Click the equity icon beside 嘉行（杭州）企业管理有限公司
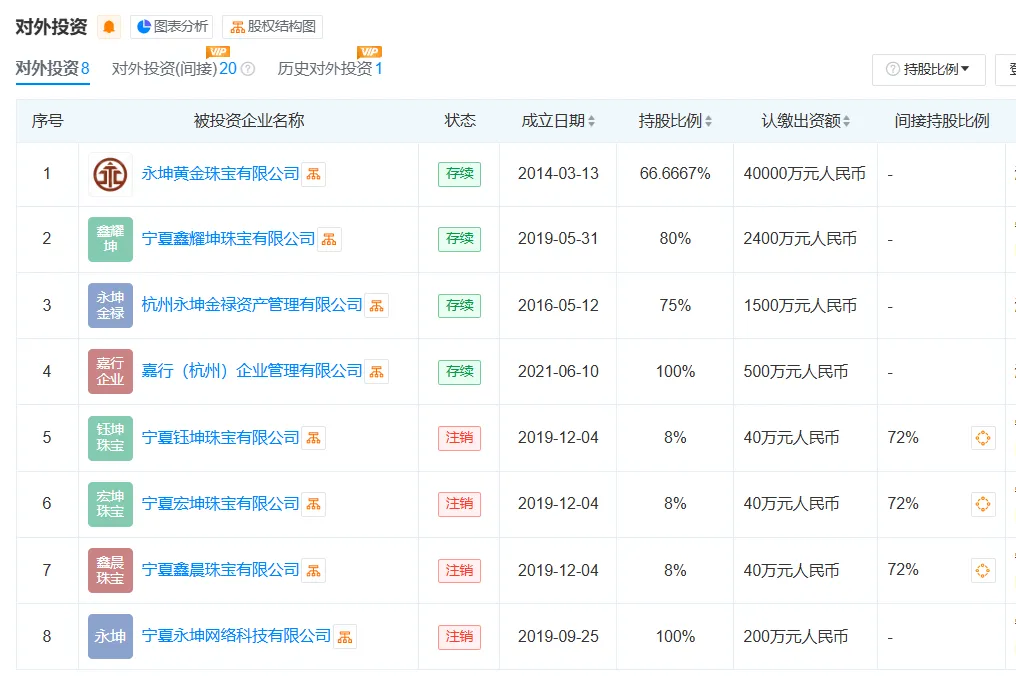 376,371
